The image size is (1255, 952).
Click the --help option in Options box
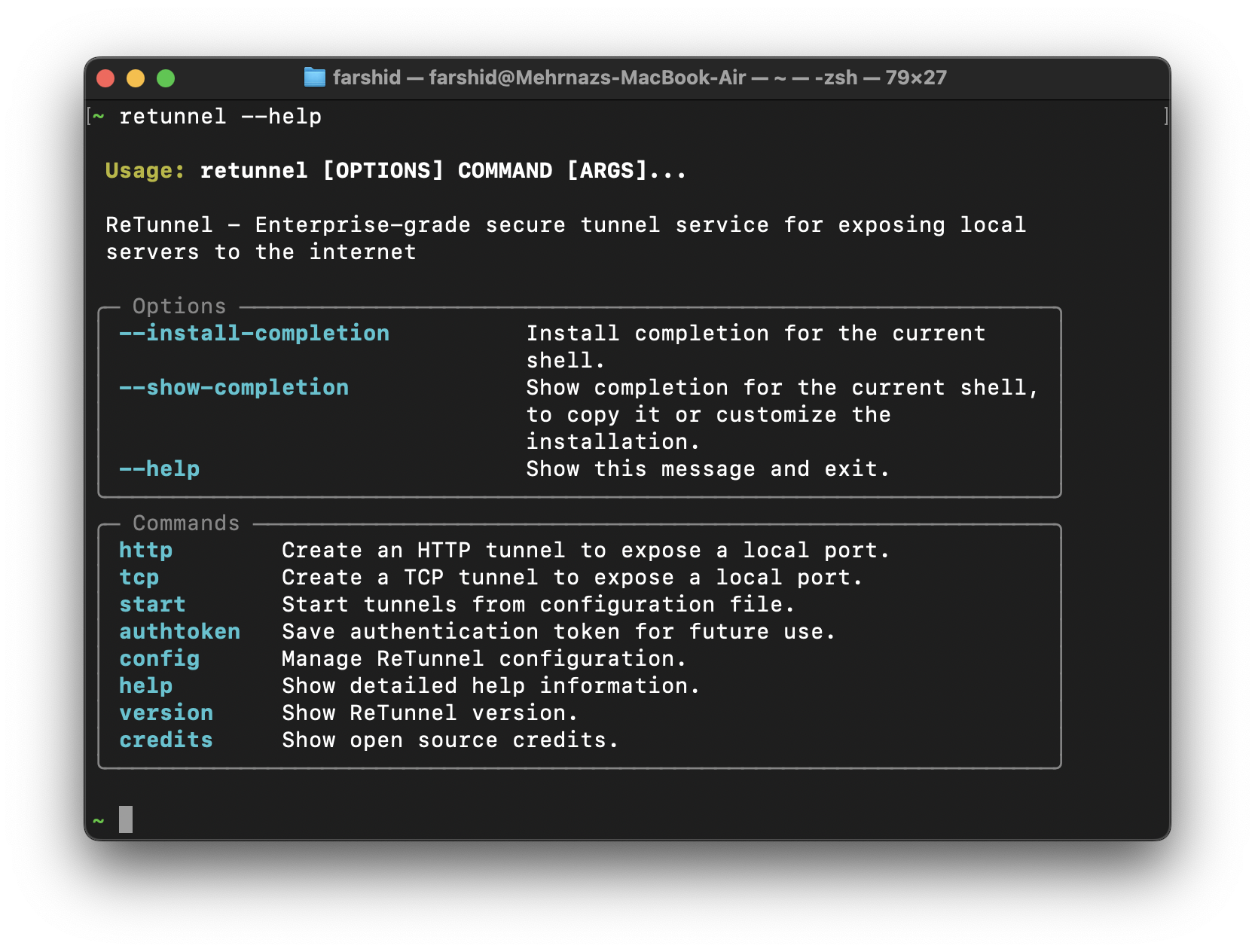click(x=159, y=468)
